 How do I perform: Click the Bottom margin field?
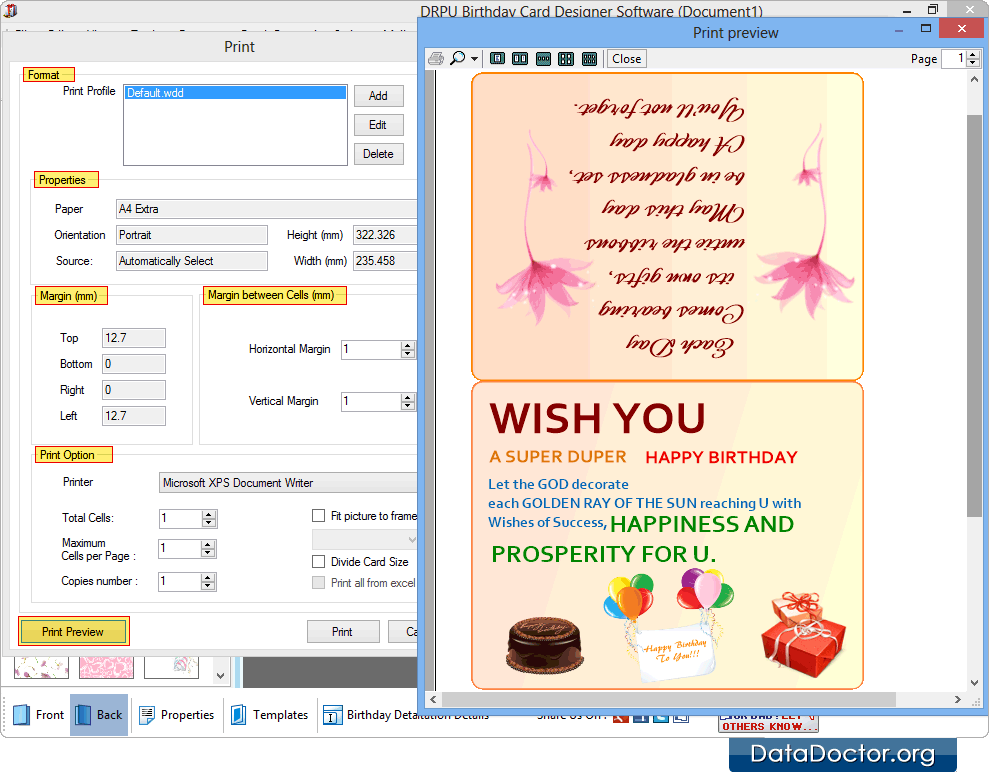coord(134,364)
